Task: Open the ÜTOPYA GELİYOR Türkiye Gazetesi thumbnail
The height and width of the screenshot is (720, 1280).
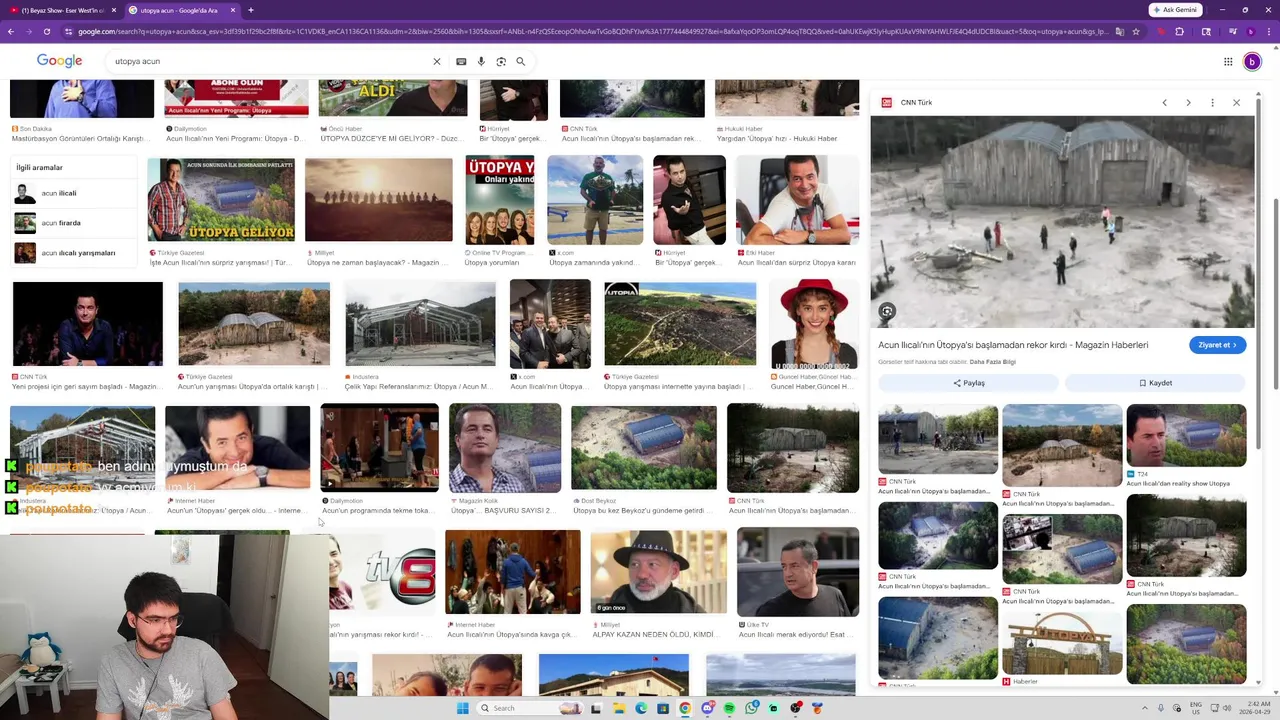Action: (x=221, y=199)
